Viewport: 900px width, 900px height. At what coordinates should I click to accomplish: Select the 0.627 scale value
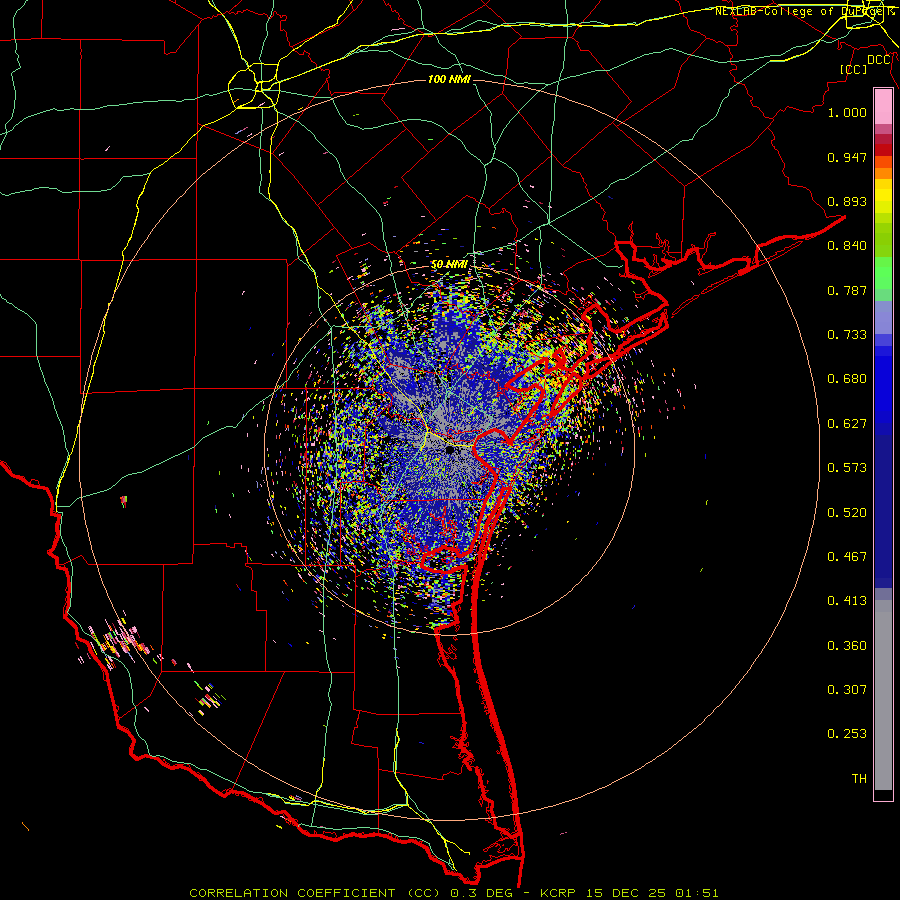(x=847, y=424)
